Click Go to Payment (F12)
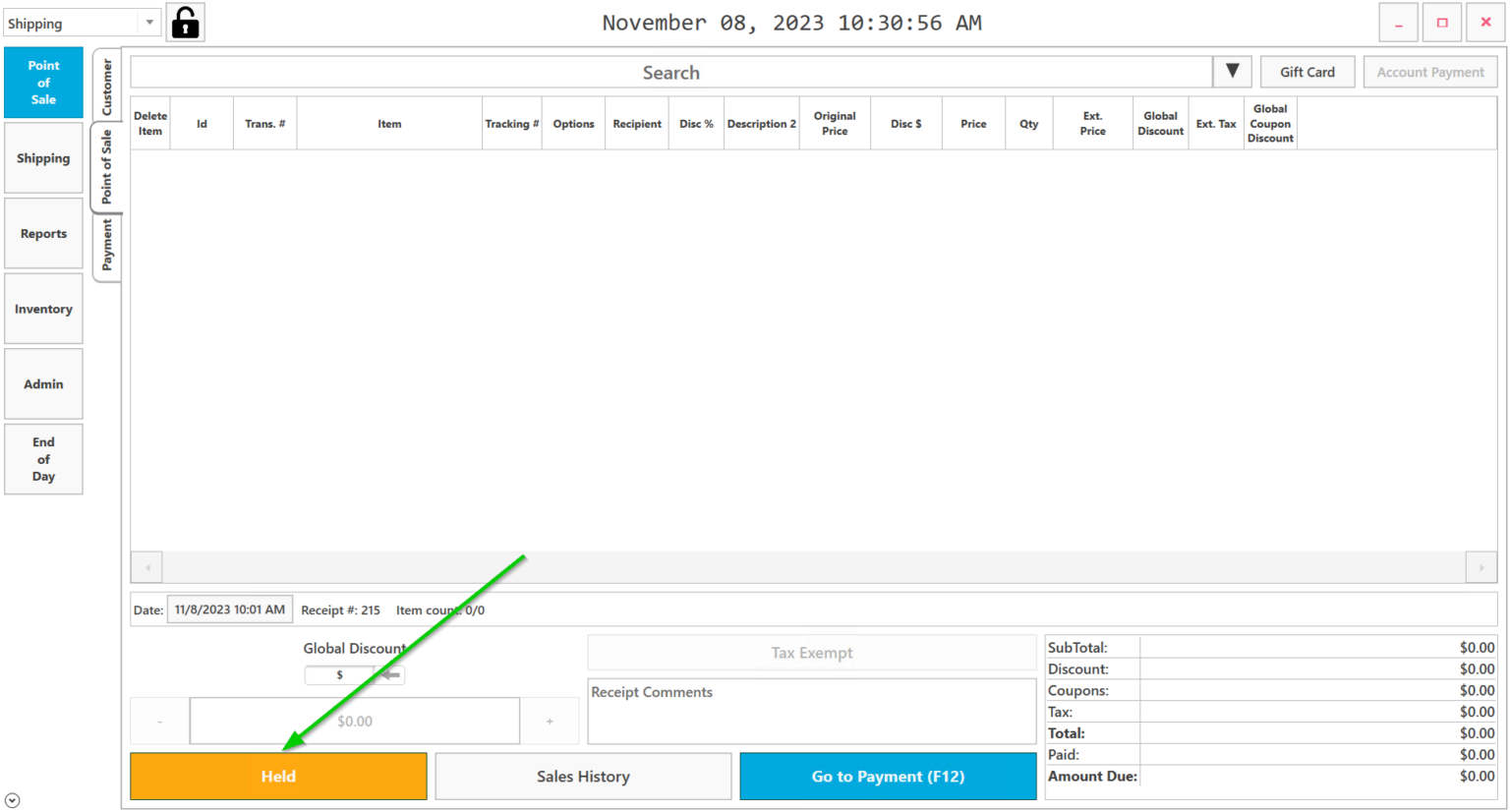 coord(887,776)
